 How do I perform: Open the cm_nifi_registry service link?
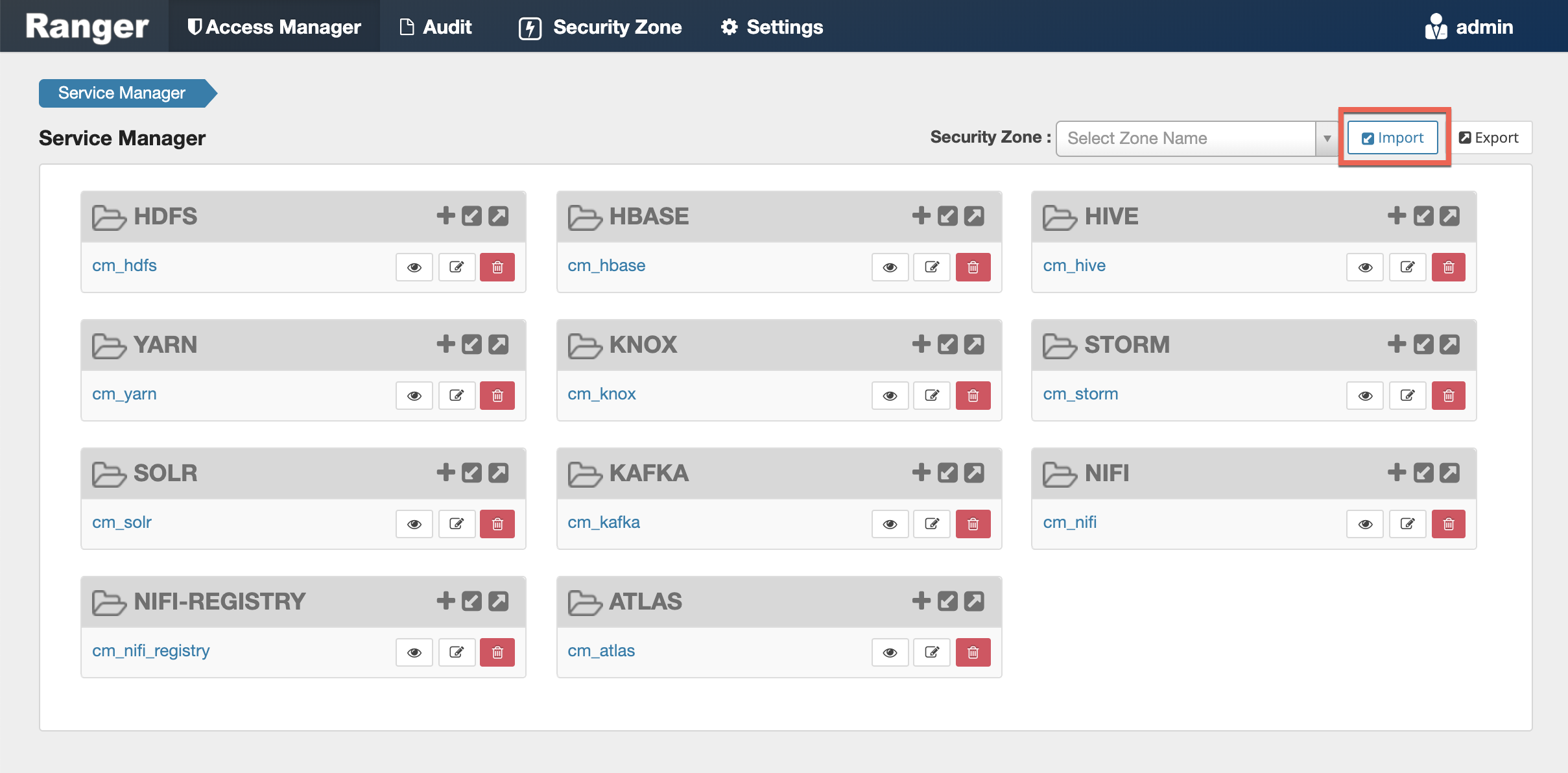pos(151,650)
